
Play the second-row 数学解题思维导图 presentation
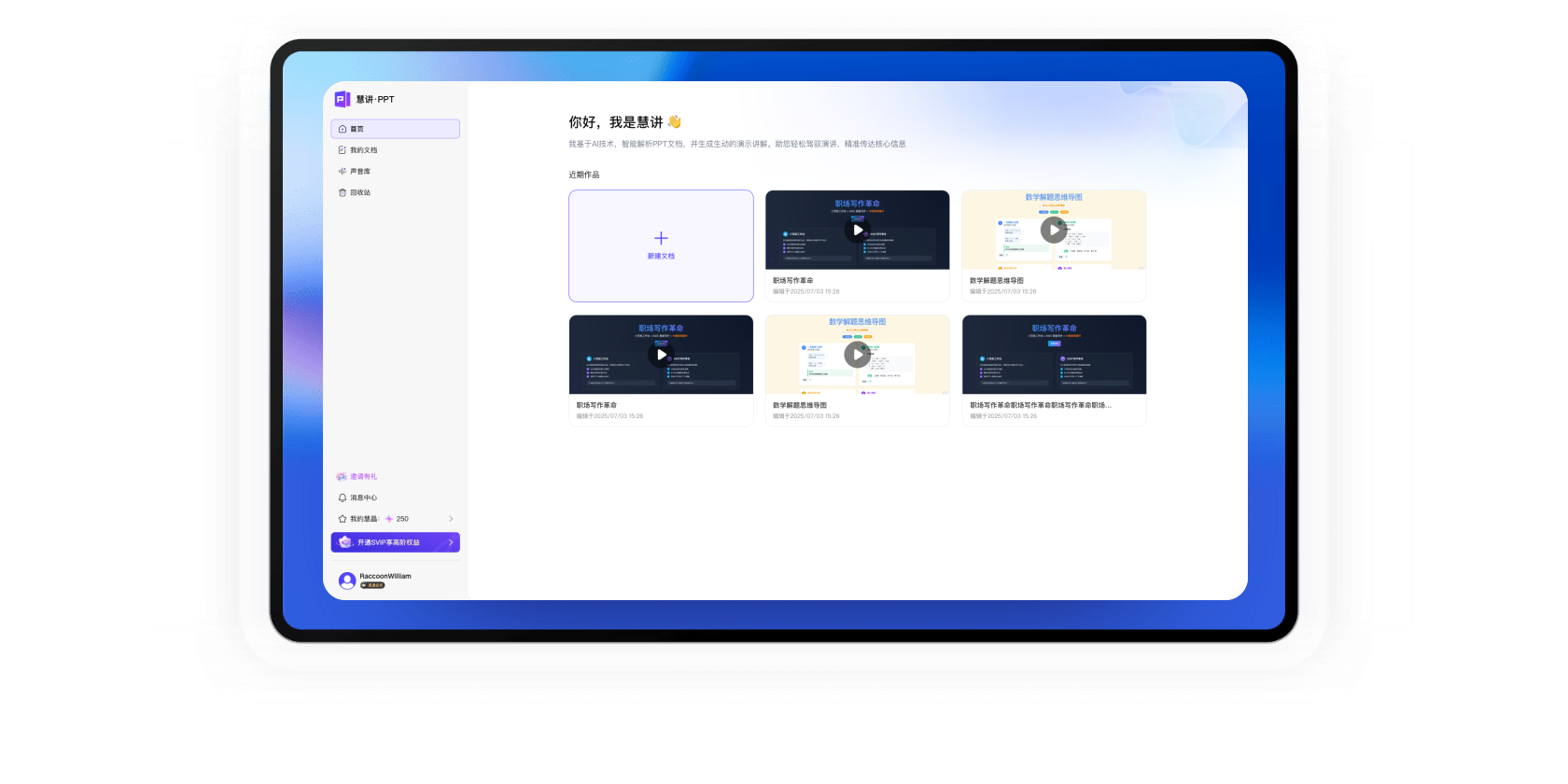tap(858, 355)
